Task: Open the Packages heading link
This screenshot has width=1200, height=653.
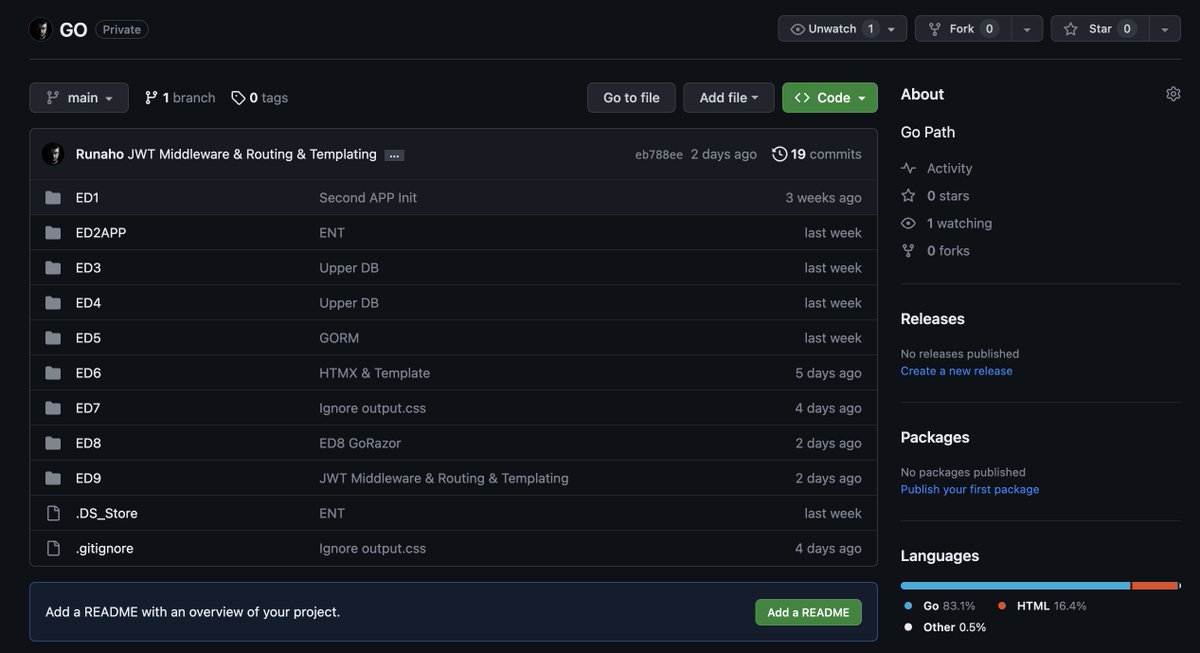Action: (935, 437)
